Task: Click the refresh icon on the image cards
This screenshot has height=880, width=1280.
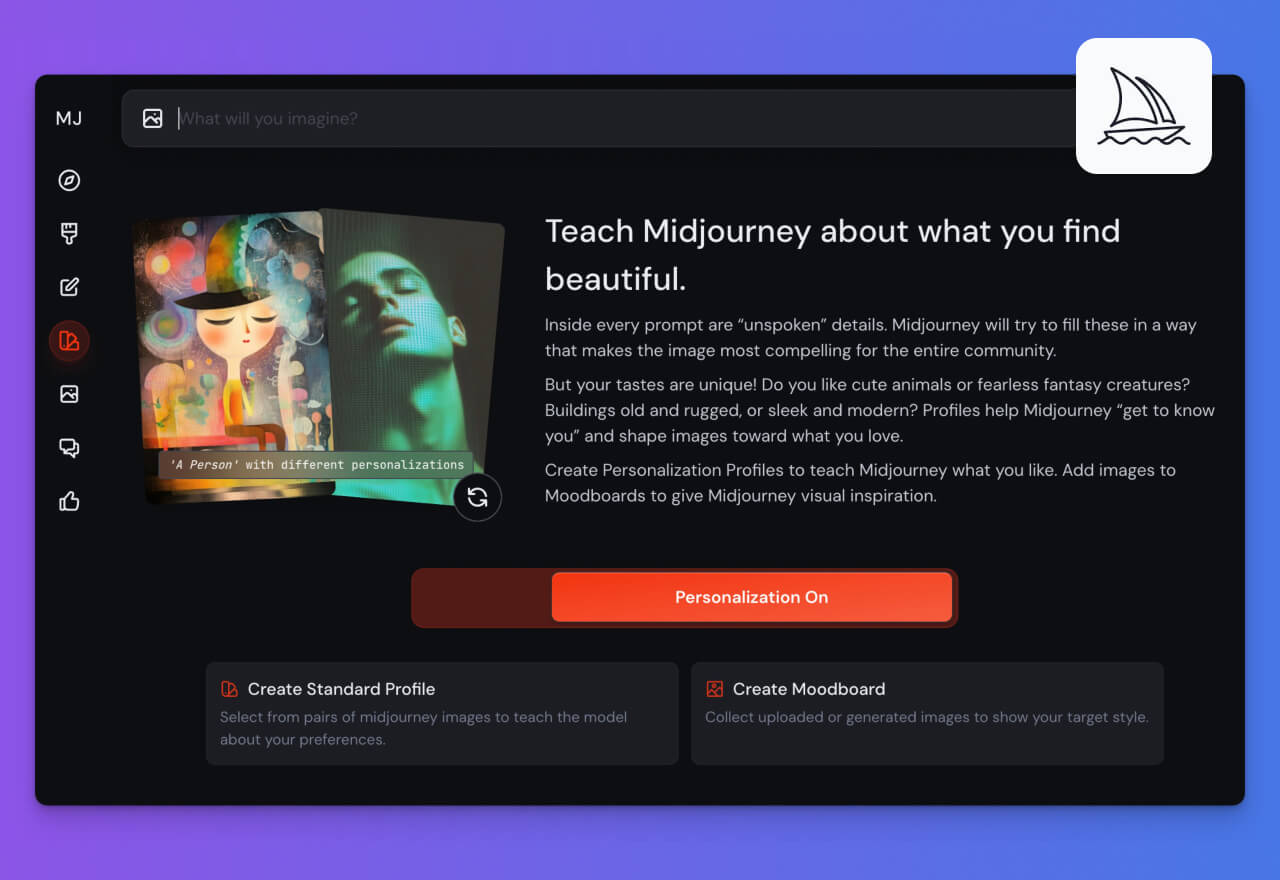Action: click(x=477, y=497)
